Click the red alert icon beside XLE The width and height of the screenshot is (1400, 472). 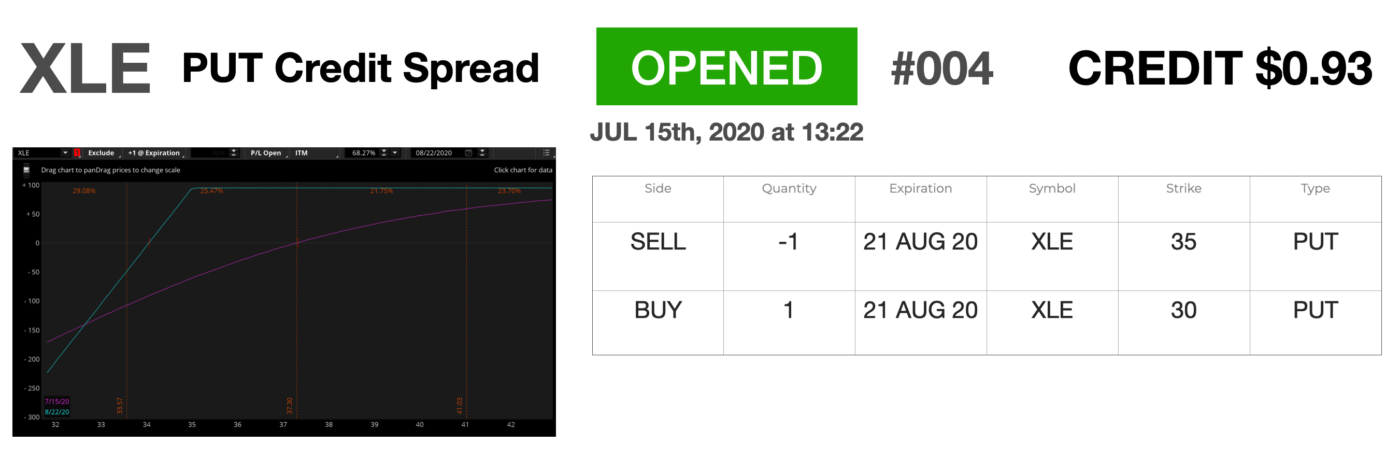click(77, 153)
